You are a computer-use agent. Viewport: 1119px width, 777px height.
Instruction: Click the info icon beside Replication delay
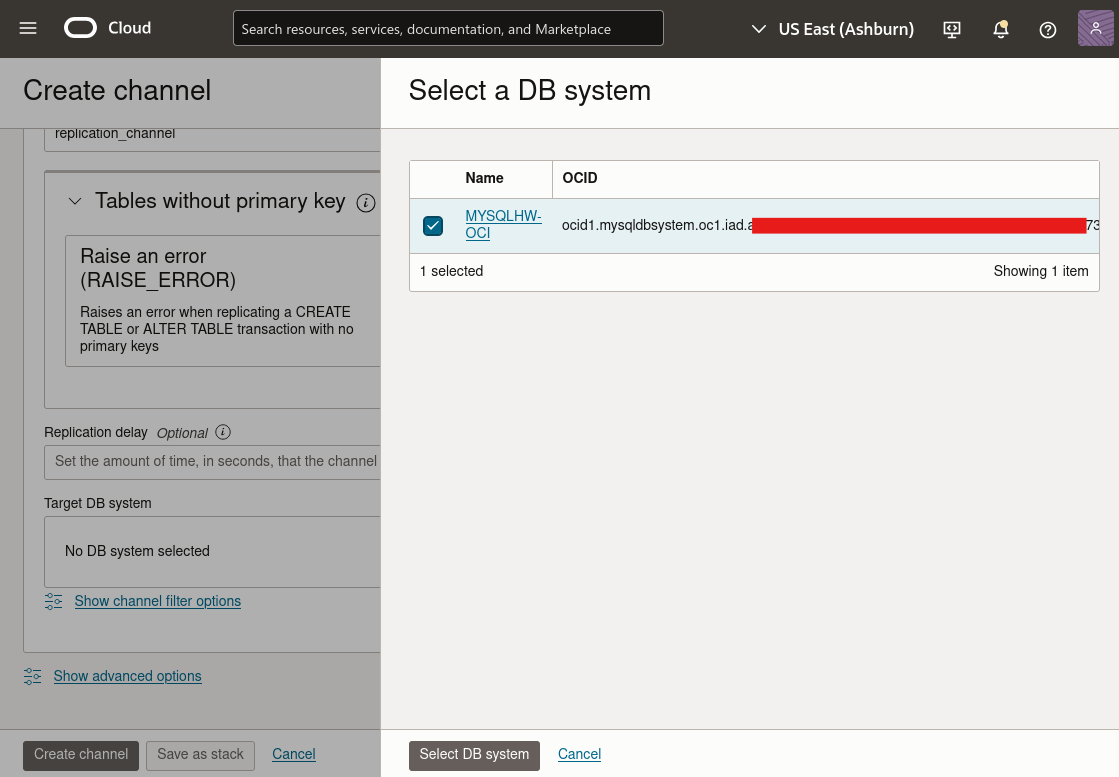pos(222,432)
